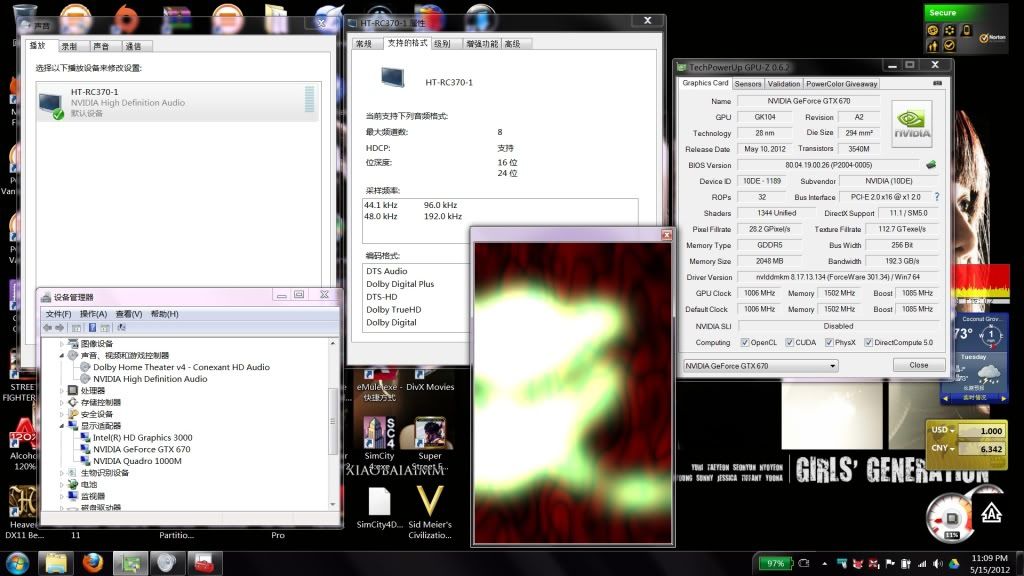Expand the 图像设备 tree node
Viewport: 1024px width, 576px height.
click(x=62, y=344)
